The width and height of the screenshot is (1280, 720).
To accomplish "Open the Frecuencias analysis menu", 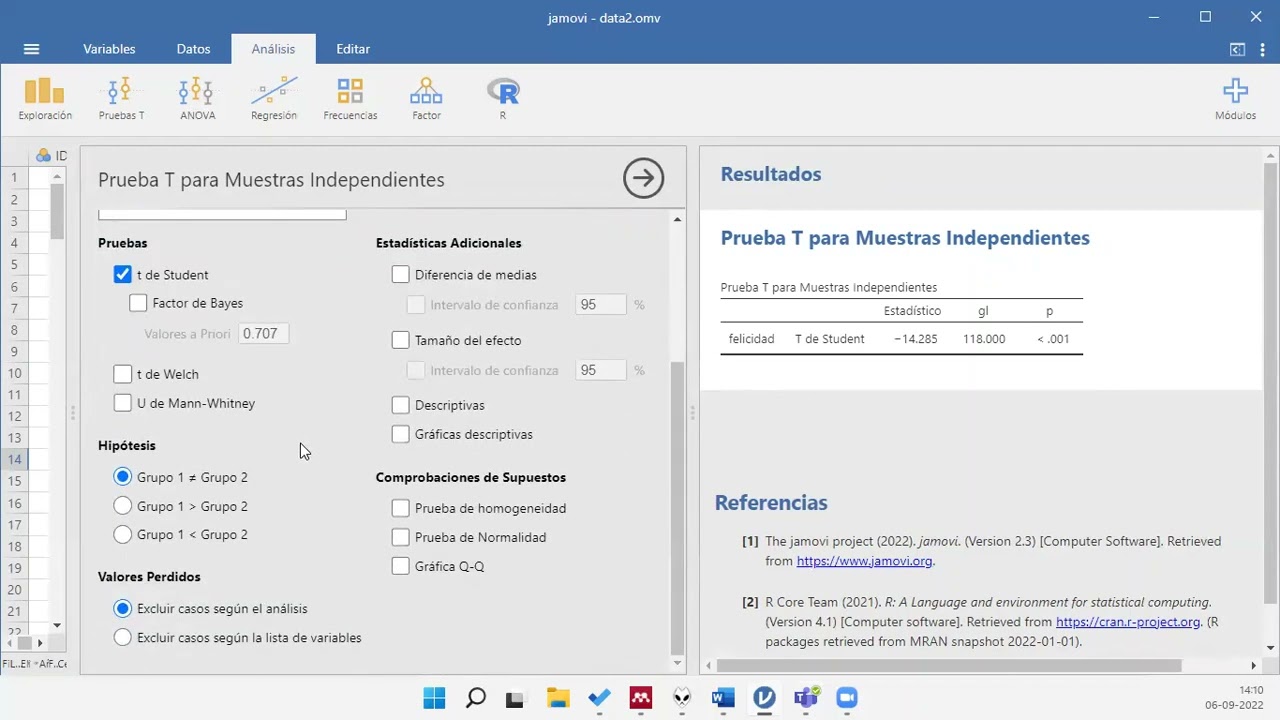I will point(350,99).
